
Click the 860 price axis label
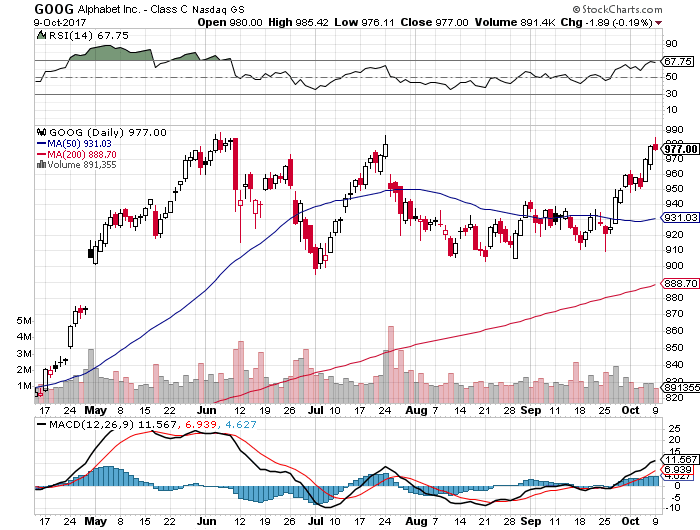[674, 330]
